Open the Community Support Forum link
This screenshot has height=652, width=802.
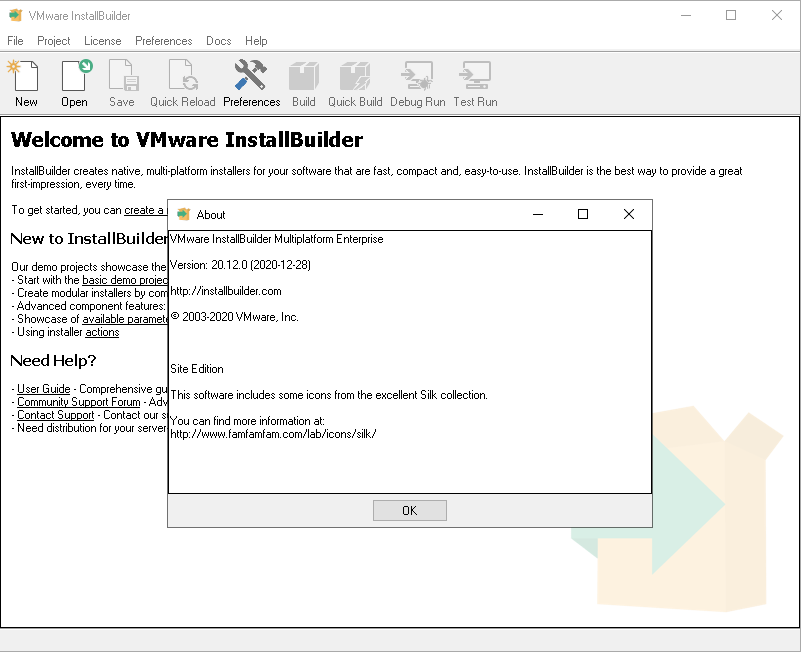(x=79, y=402)
